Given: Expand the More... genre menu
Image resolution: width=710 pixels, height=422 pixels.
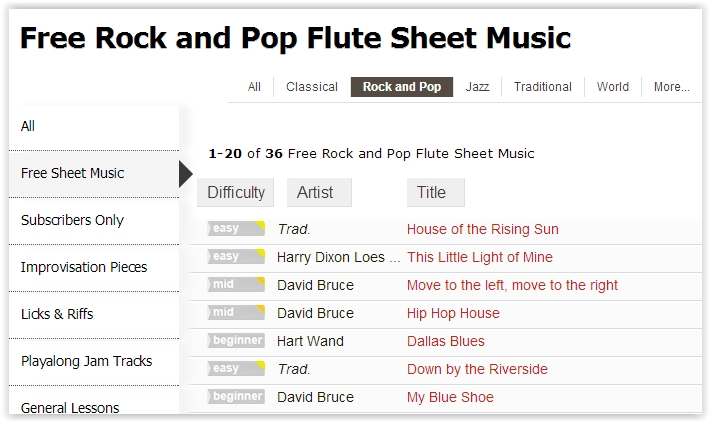Looking at the screenshot, I should coord(671,87).
